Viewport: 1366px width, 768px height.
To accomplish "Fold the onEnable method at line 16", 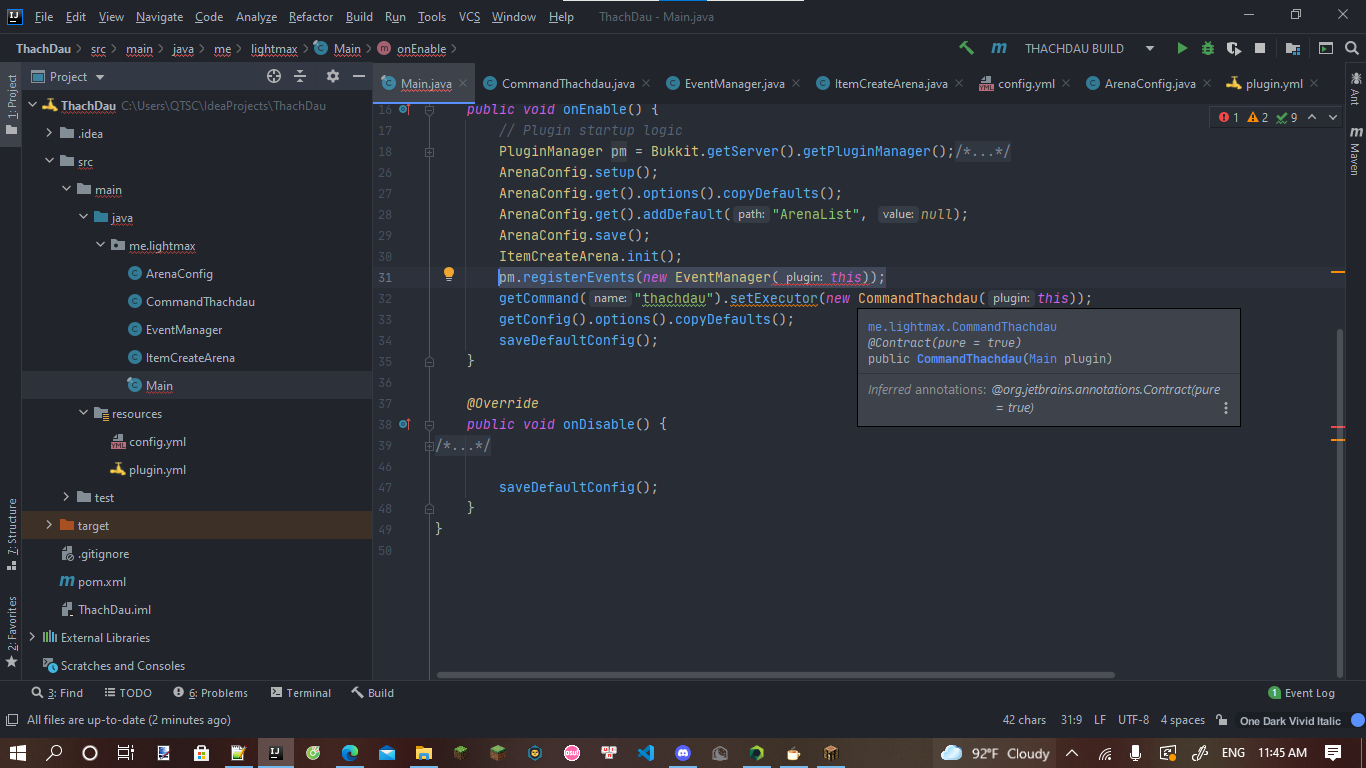I will click(429, 110).
